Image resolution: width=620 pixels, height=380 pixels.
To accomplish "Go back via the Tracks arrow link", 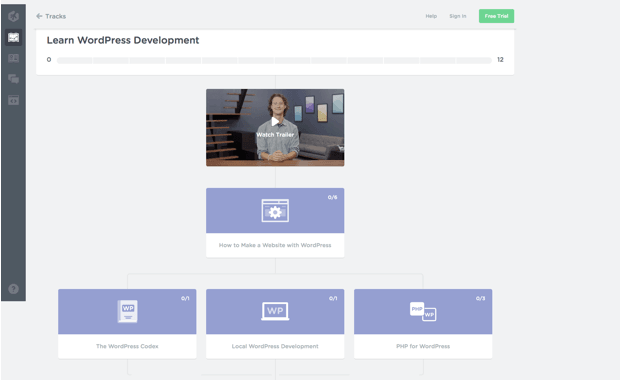I will click(x=51, y=16).
